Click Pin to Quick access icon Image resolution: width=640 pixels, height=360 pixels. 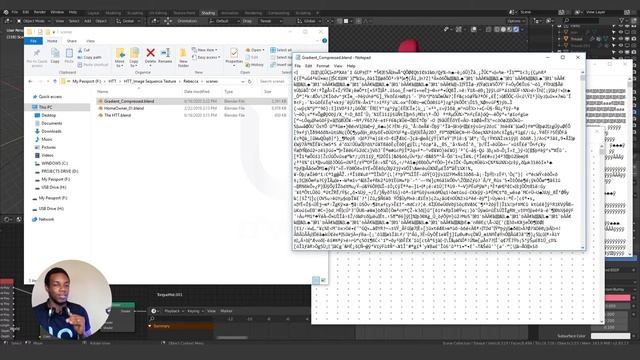coord(37,53)
